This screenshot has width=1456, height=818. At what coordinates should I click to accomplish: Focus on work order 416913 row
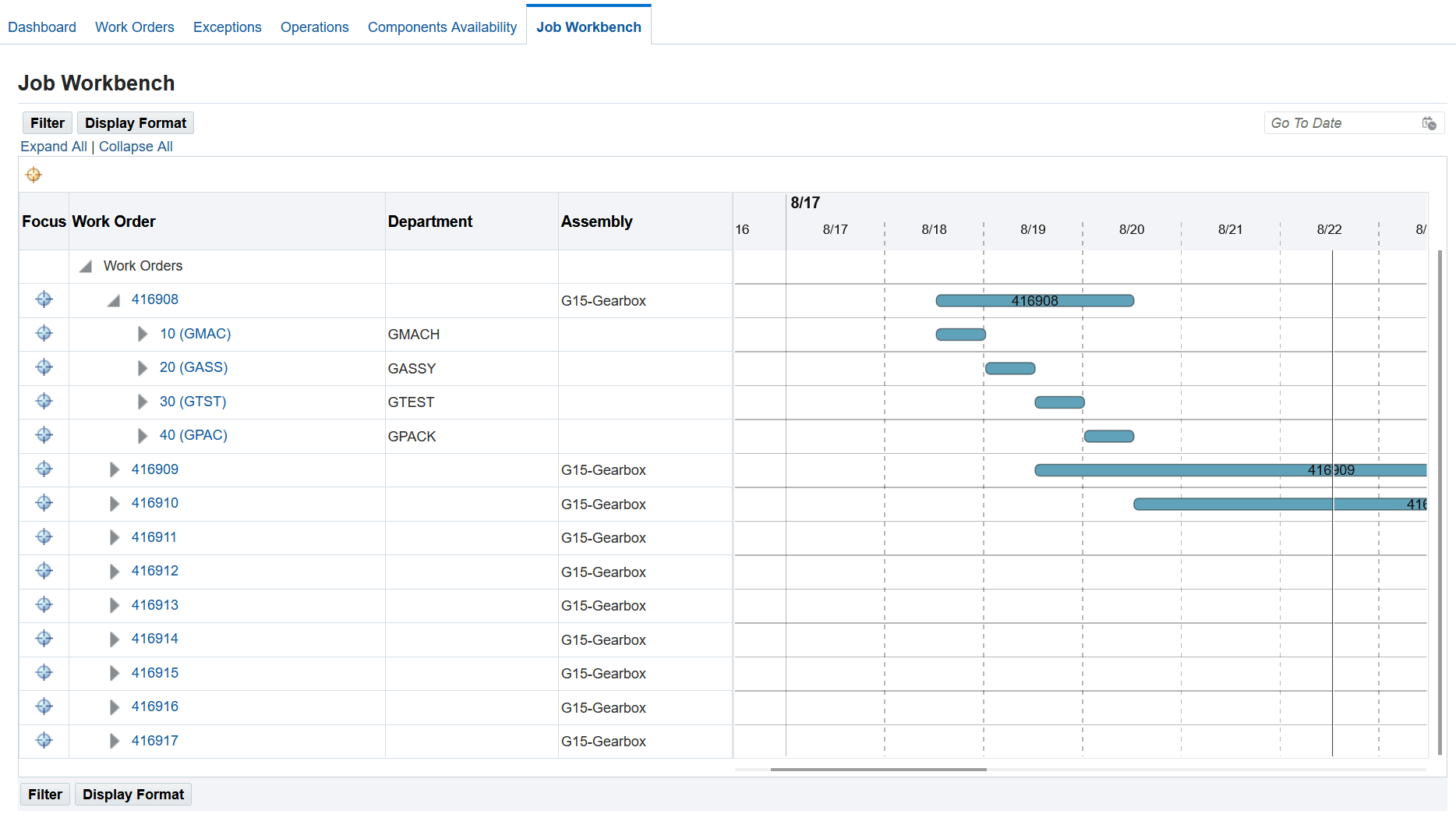click(x=44, y=604)
